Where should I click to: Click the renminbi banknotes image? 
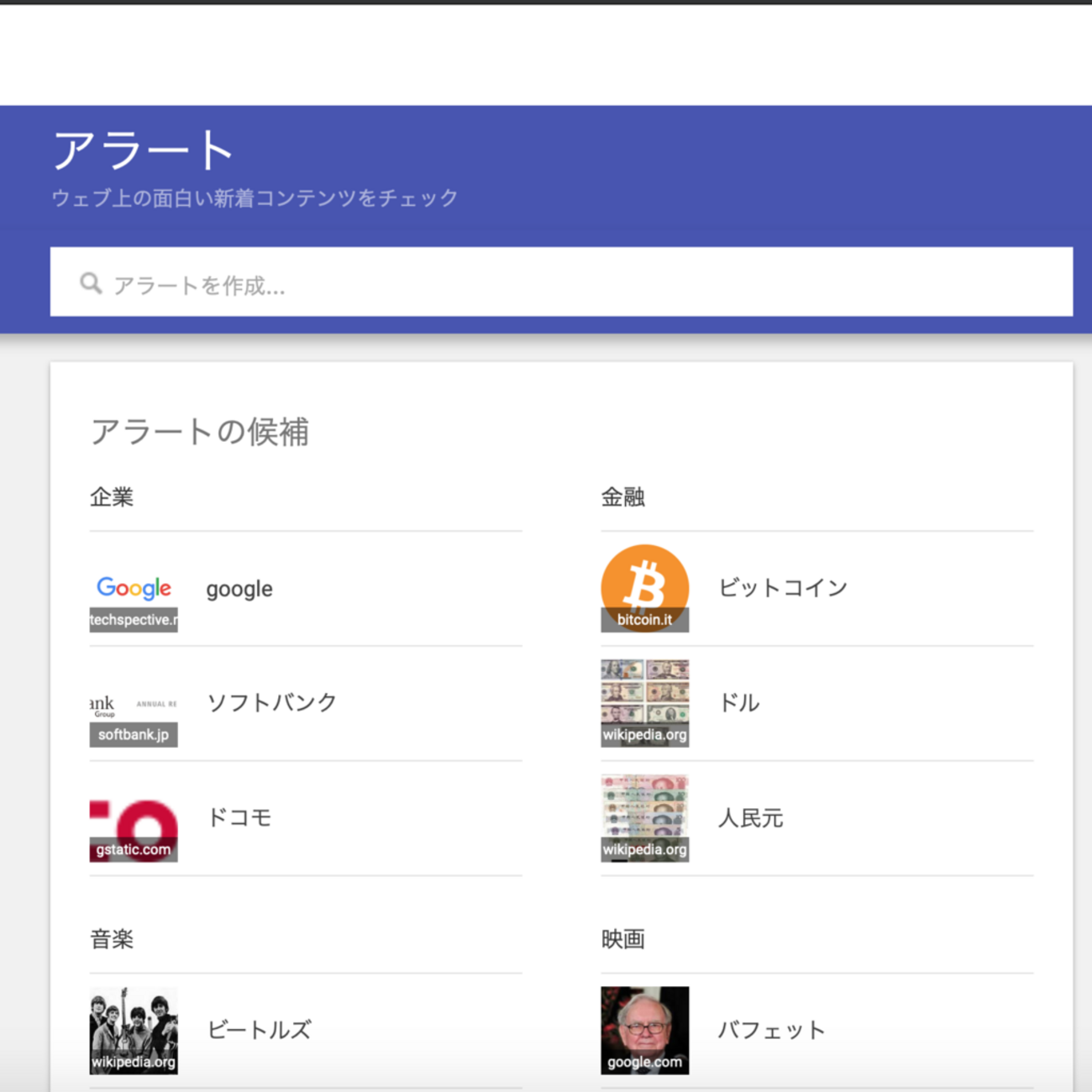coord(644,819)
